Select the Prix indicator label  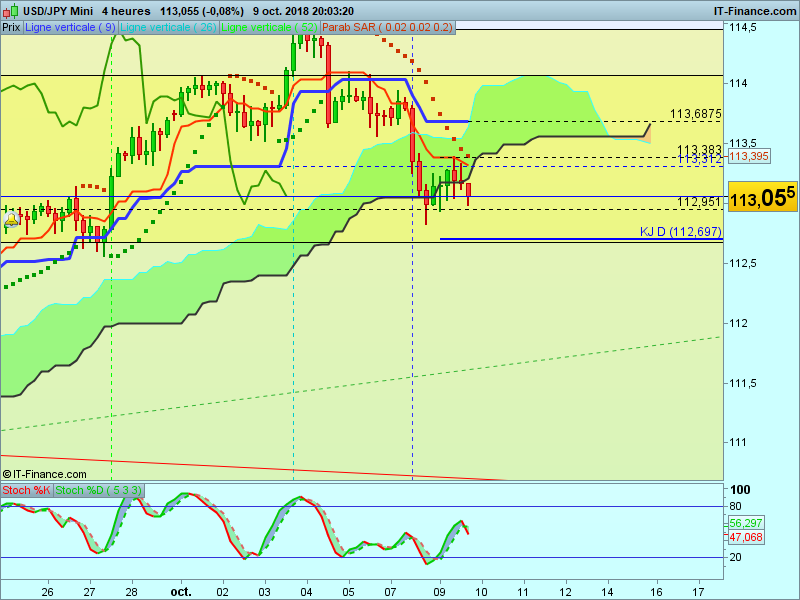[x=11, y=28]
